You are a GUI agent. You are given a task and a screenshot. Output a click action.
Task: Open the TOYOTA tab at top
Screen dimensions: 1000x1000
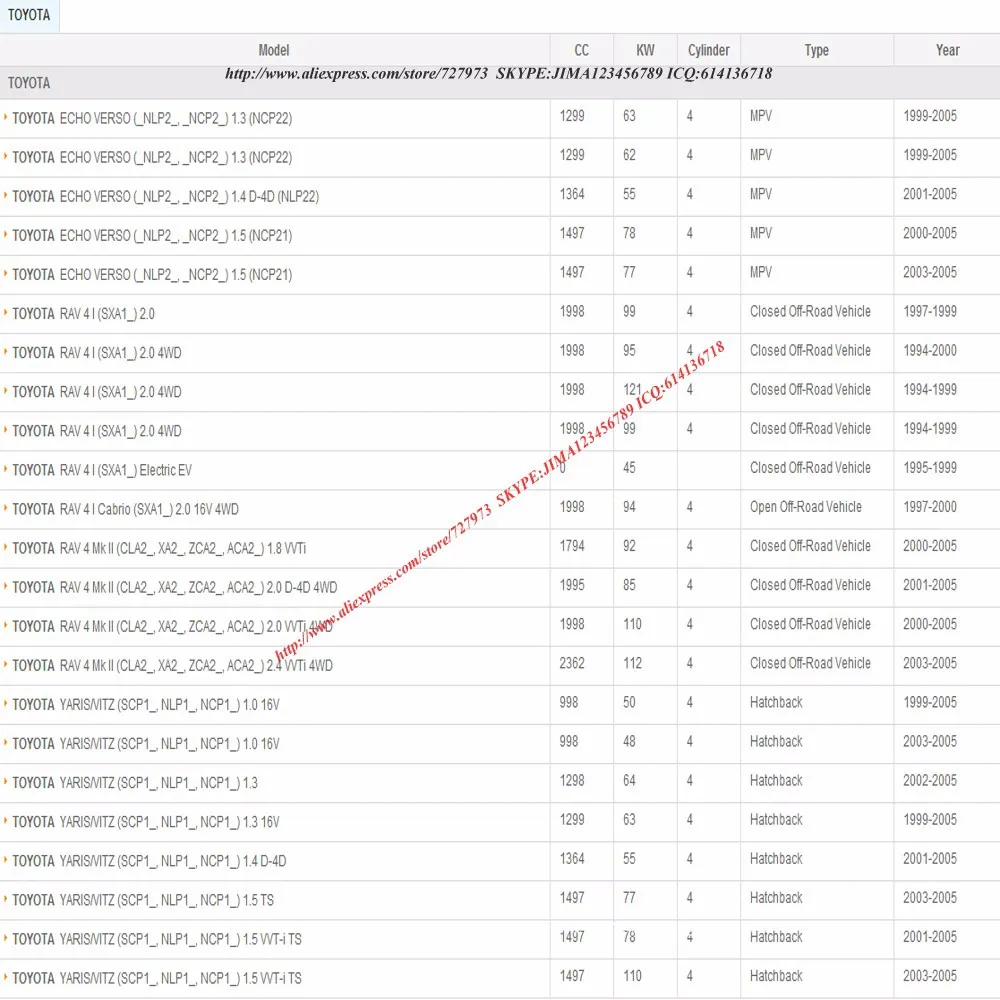click(29, 15)
